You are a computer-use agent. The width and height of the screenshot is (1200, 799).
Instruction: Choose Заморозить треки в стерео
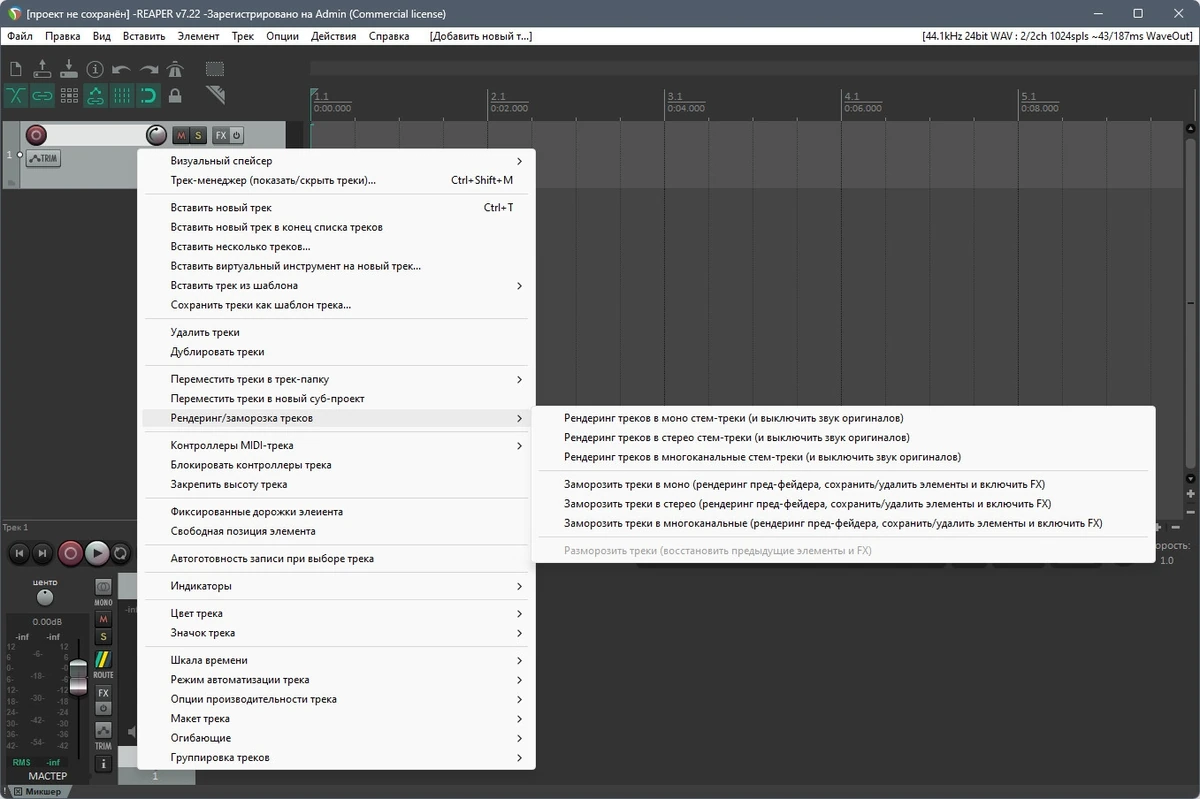tap(844, 504)
